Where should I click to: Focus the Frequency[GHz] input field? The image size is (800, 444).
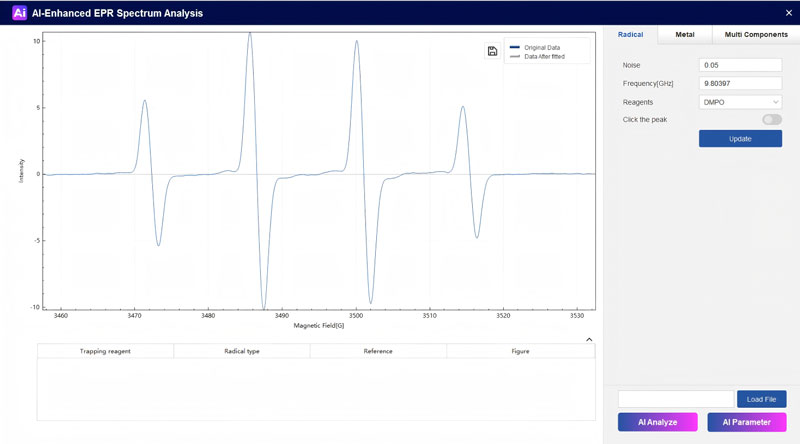pyautogui.click(x=740, y=83)
